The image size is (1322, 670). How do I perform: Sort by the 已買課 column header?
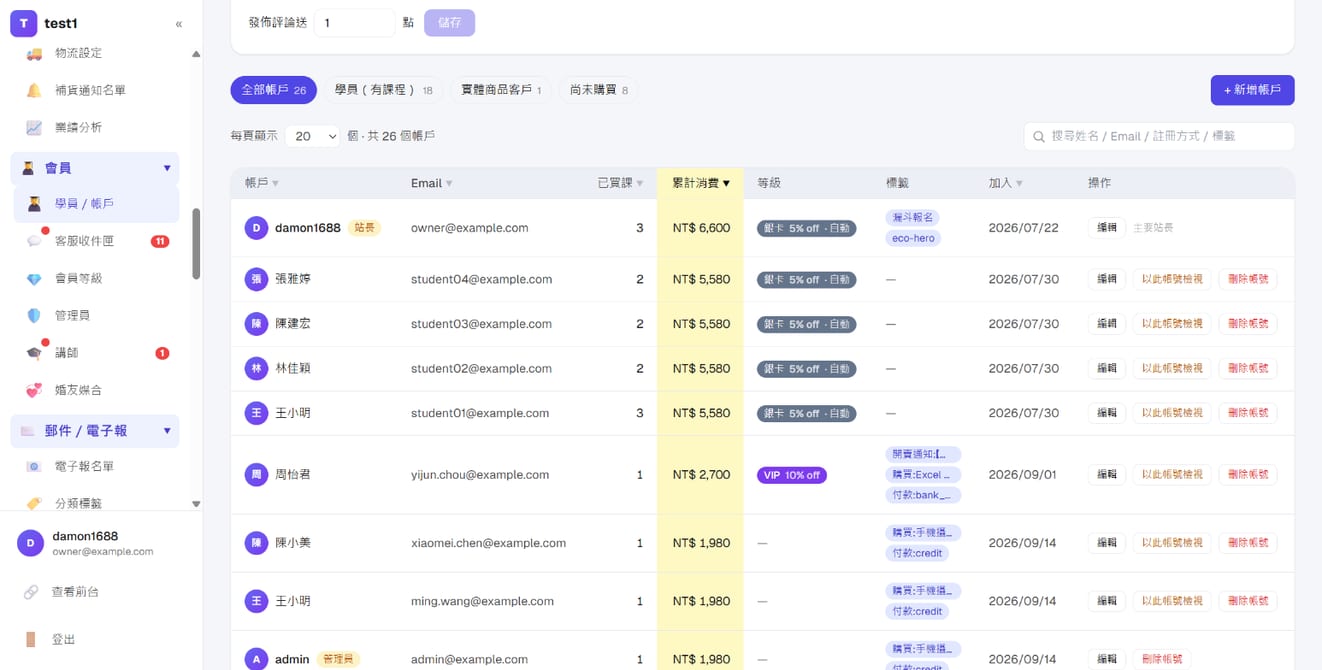click(620, 183)
